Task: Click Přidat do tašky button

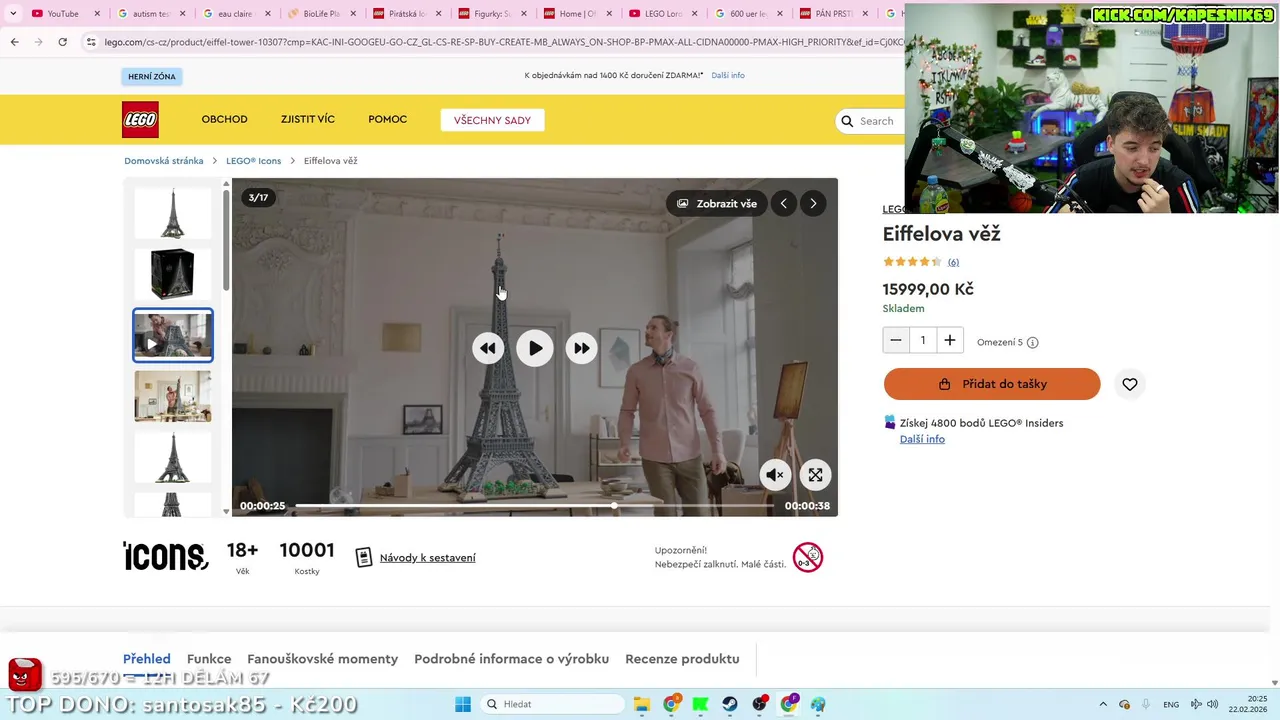Action: point(992,384)
